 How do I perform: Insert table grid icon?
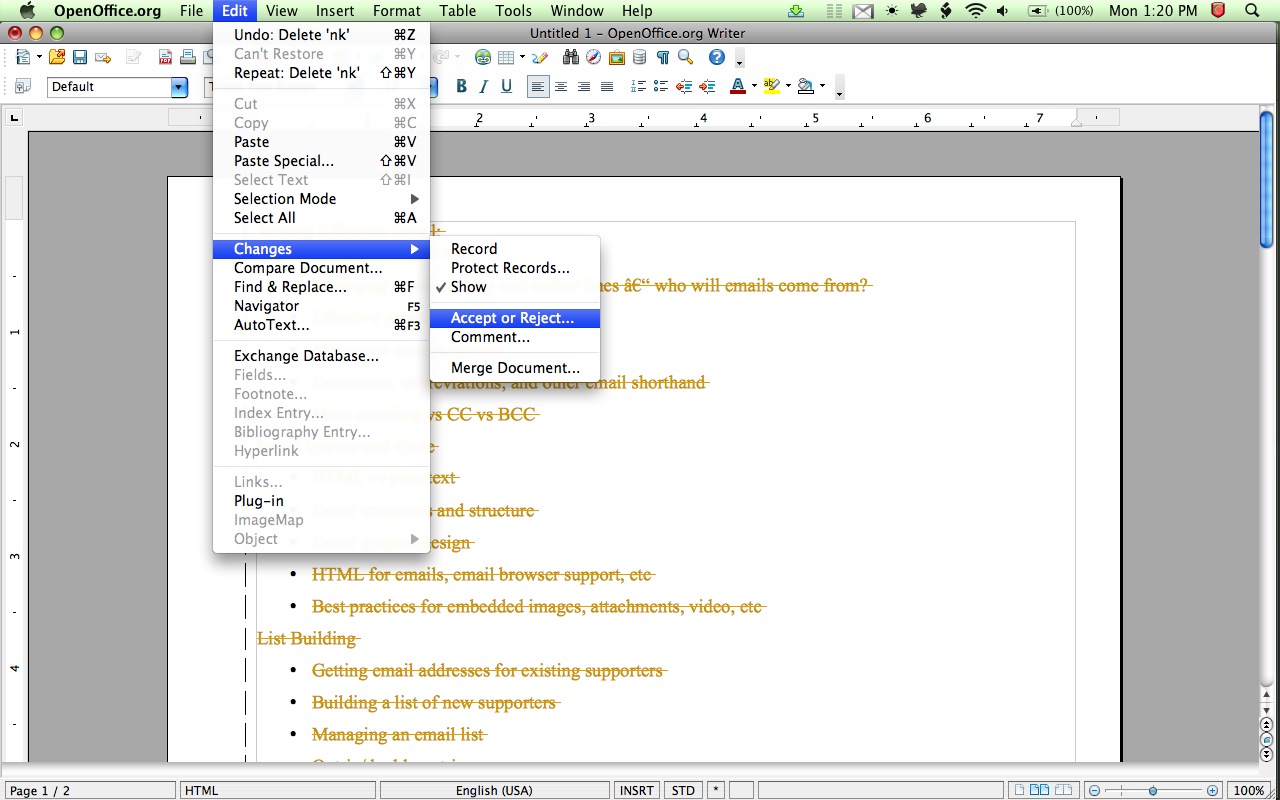(506, 57)
